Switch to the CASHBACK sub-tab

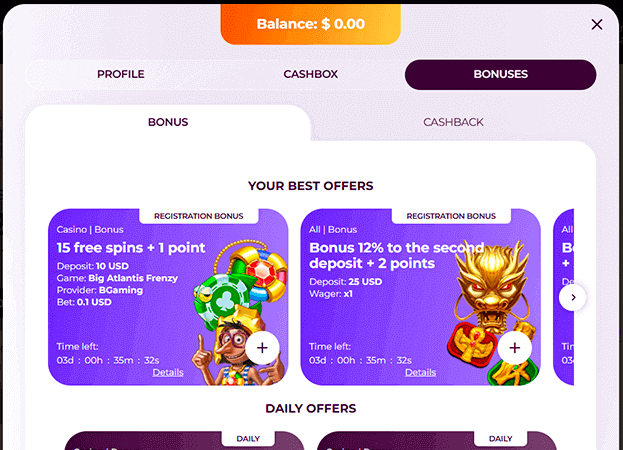point(453,122)
